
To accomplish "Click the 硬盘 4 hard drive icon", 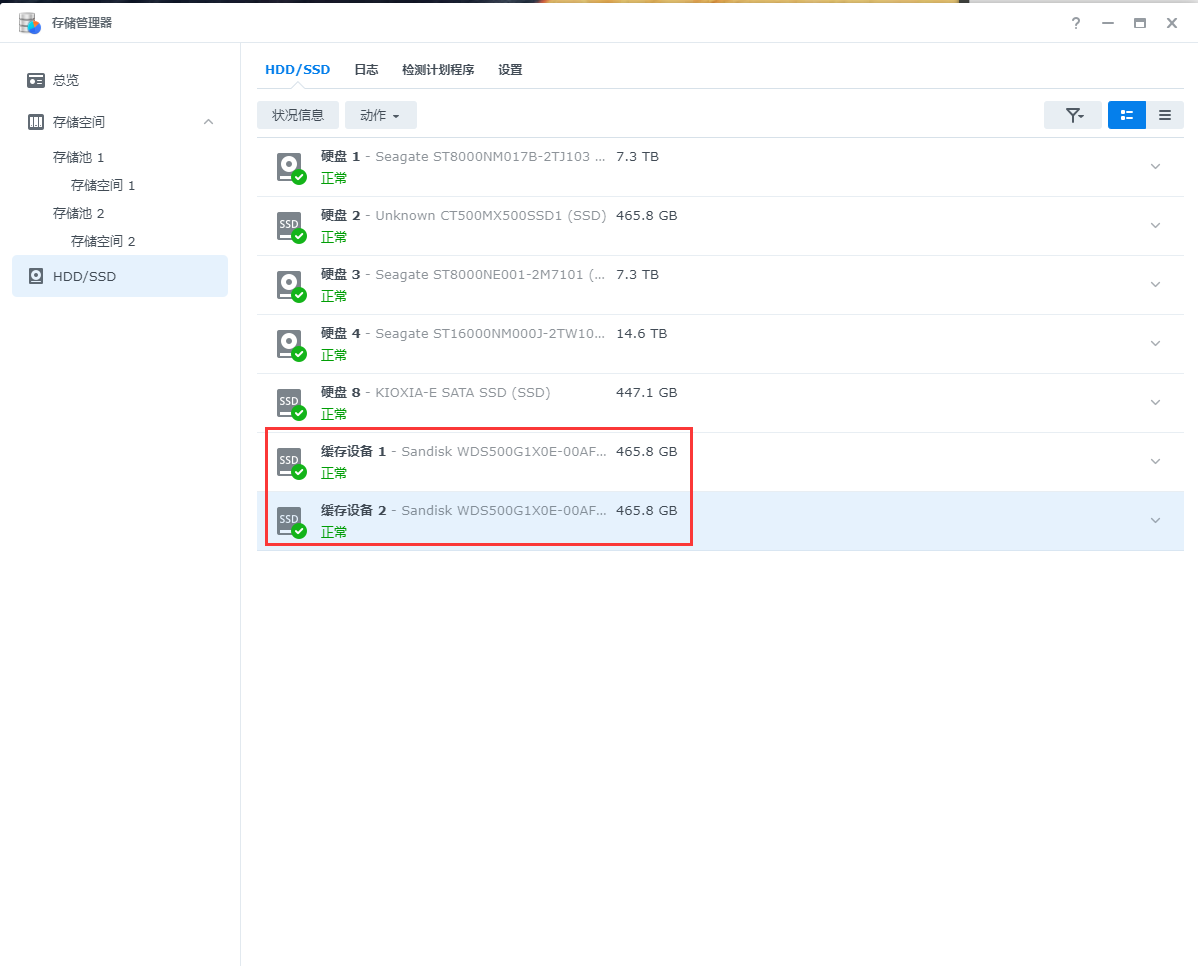I will 290,344.
